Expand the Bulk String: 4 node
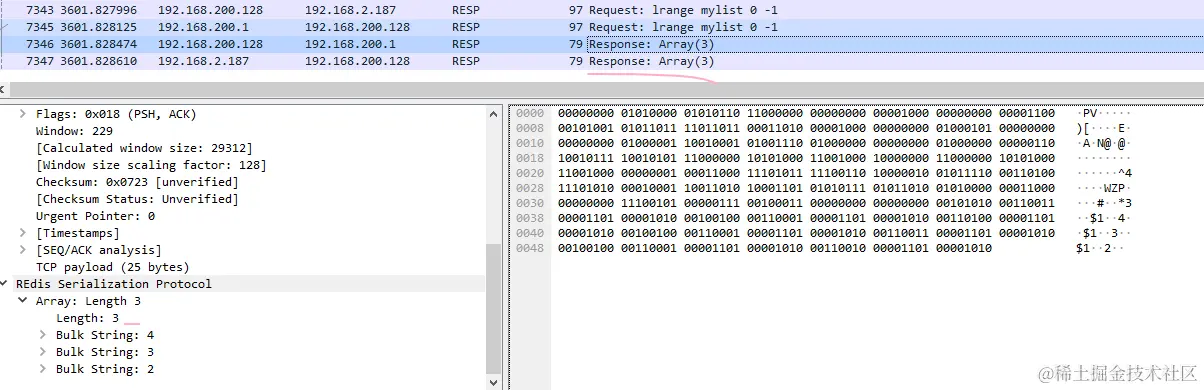Viewport: 1204px width, 390px height. click(x=43, y=335)
